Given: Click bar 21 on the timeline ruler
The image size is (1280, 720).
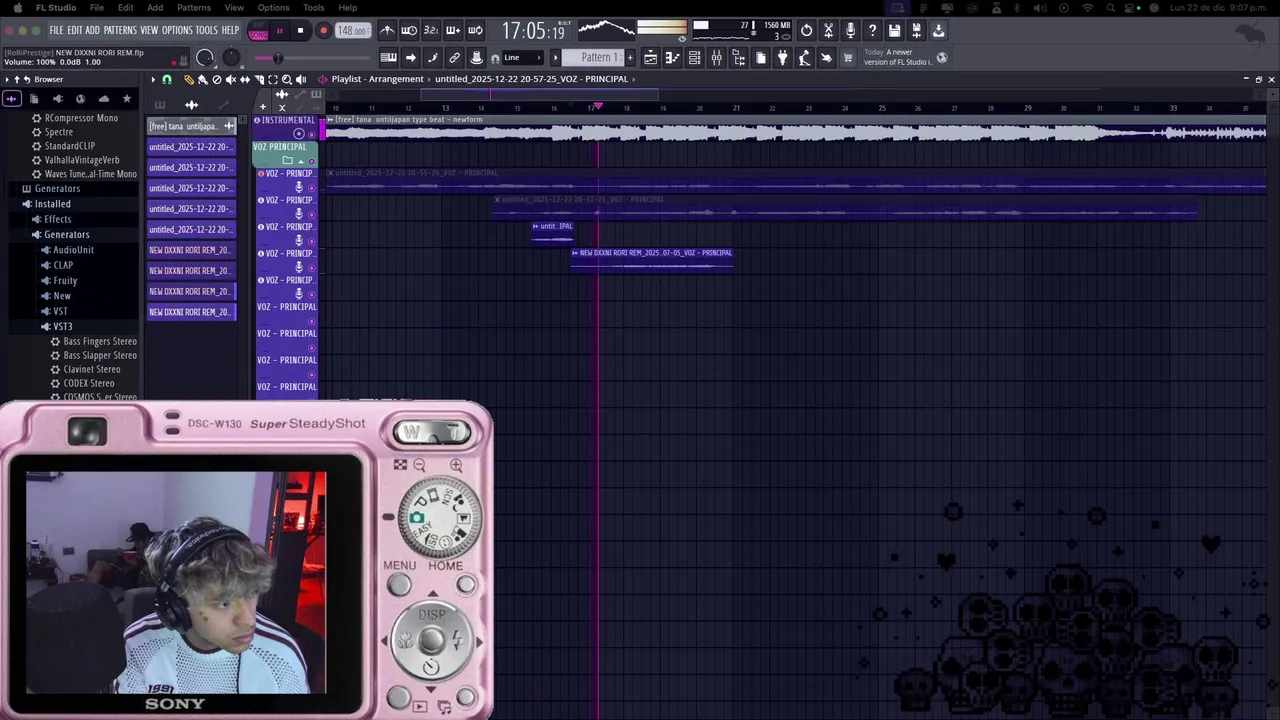Looking at the screenshot, I should tap(736, 108).
